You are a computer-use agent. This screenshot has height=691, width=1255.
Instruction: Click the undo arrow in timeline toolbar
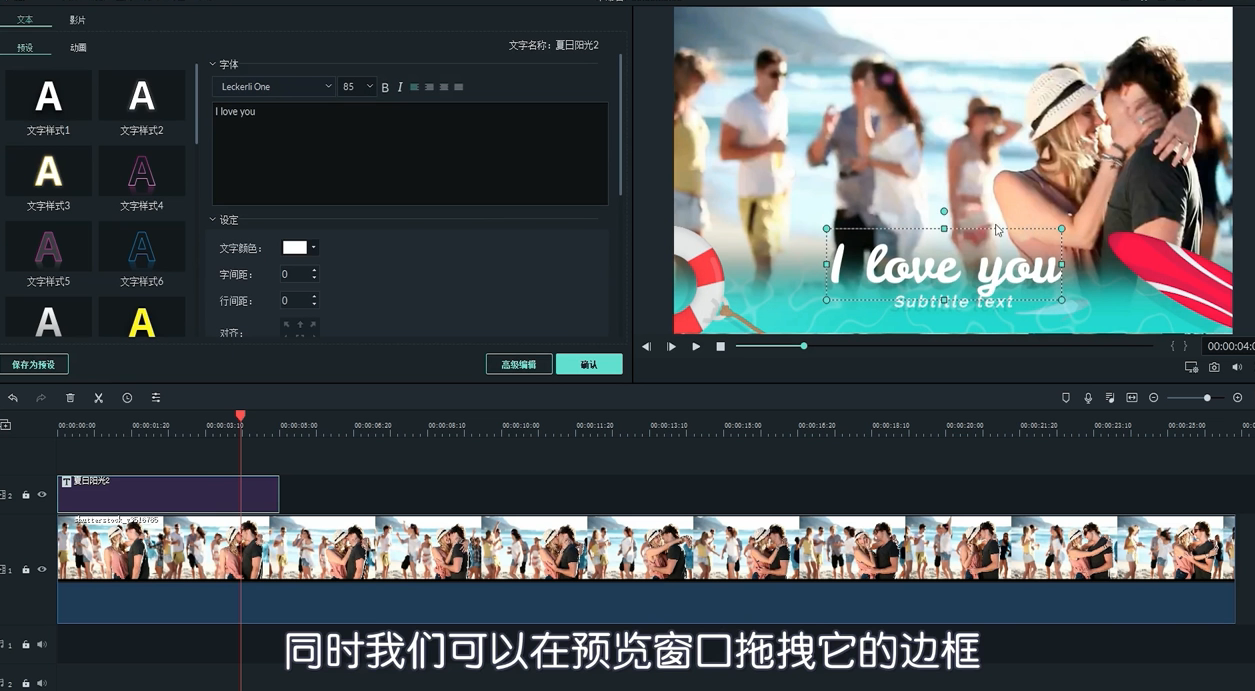click(13, 398)
